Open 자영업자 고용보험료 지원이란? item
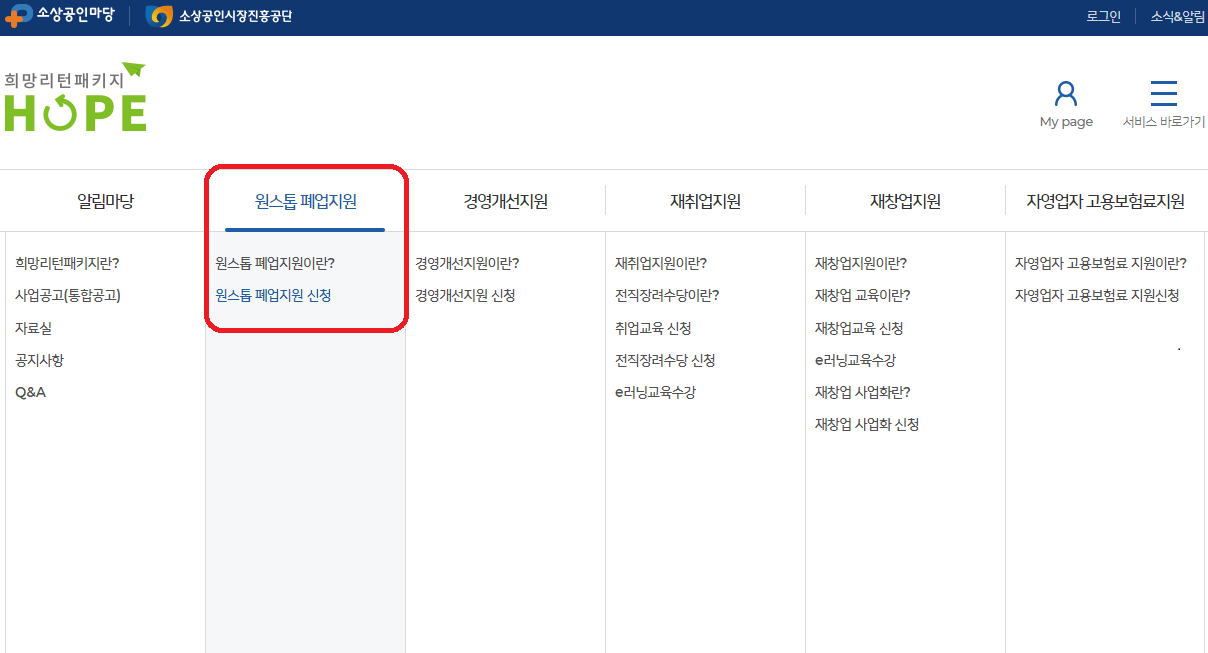Screen dimensions: 1208x653 (1101, 263)
